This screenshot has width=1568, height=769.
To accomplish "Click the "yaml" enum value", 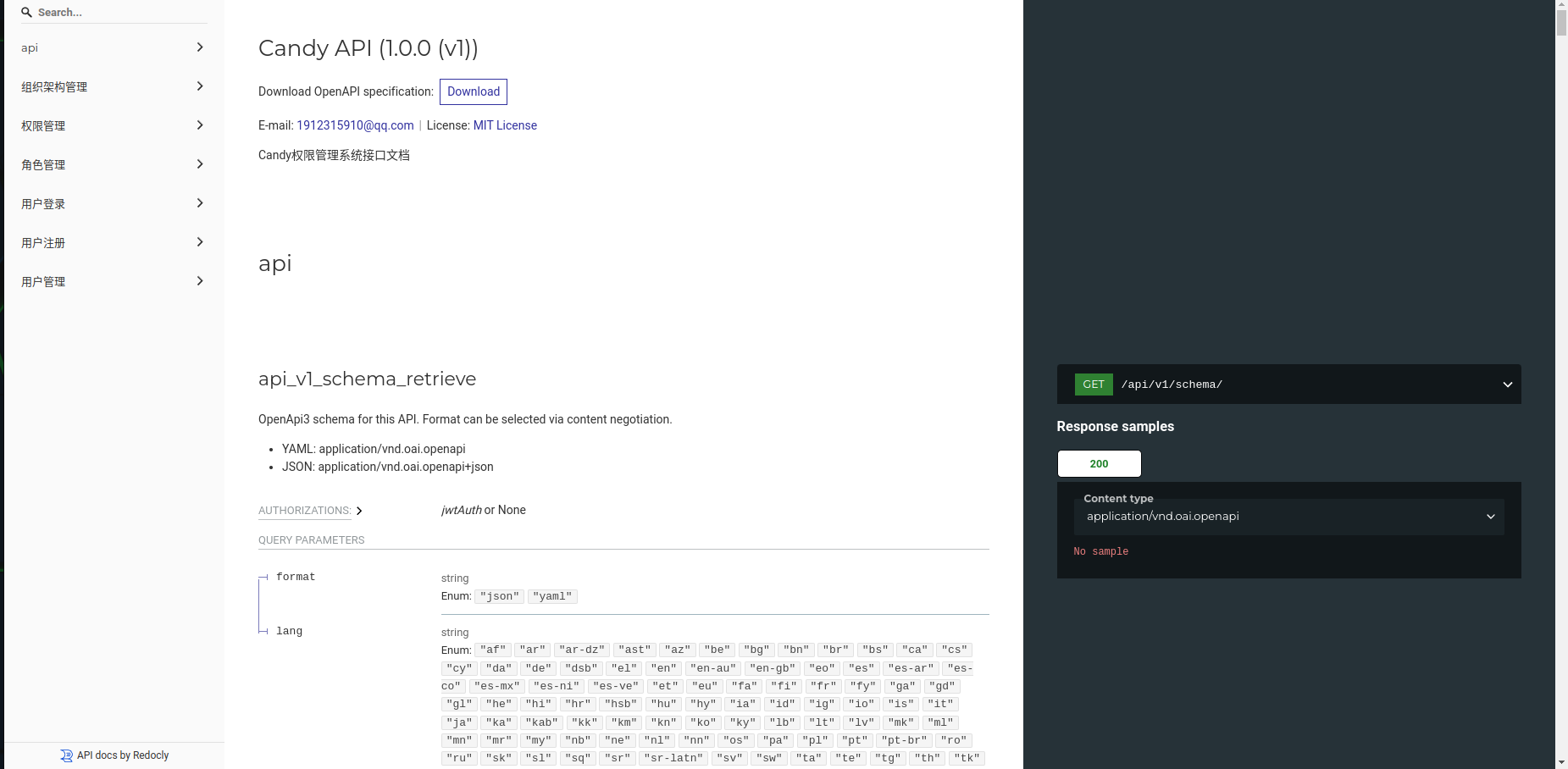I will [x=552, y=596].
